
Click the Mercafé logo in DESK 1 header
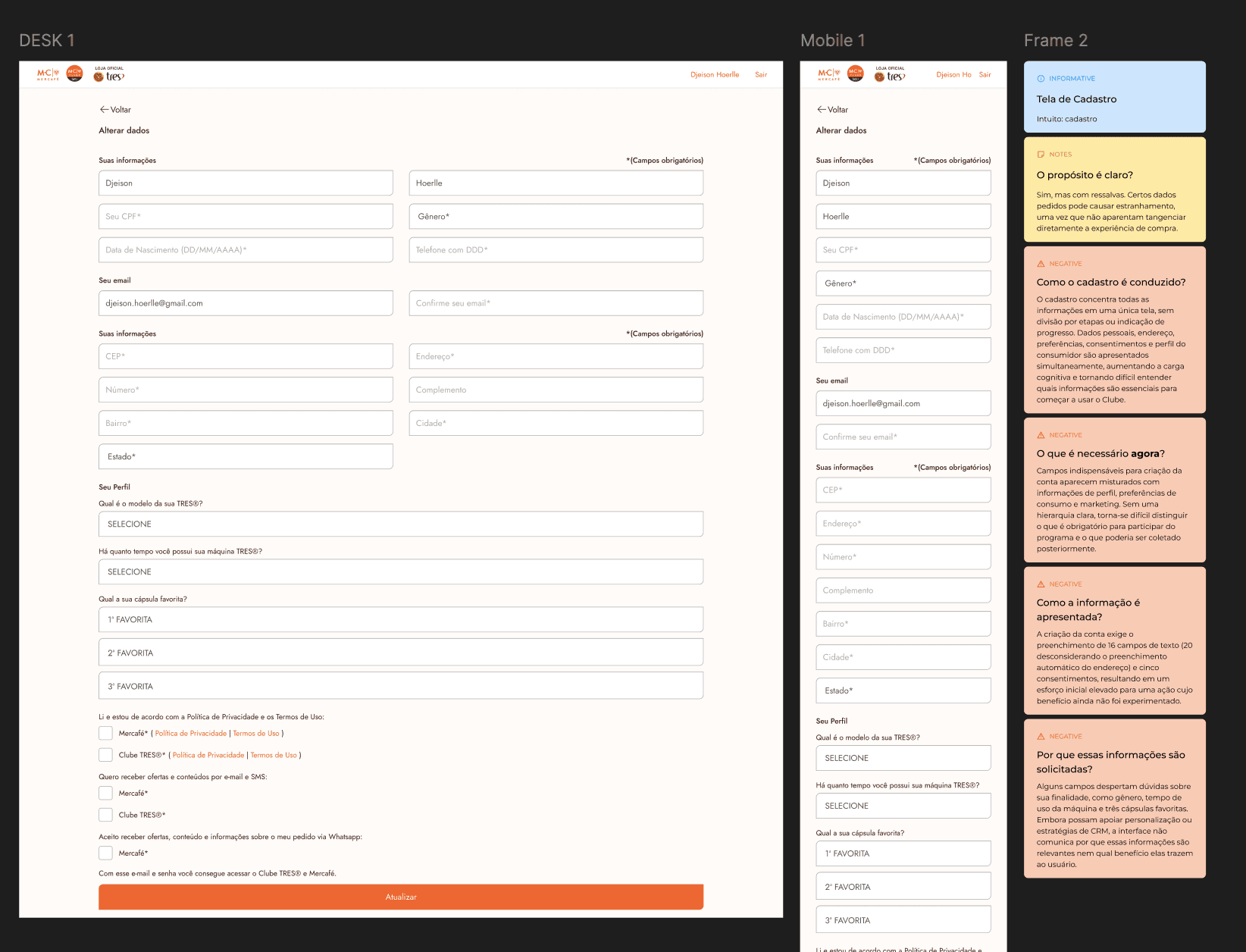coord(48,74)
